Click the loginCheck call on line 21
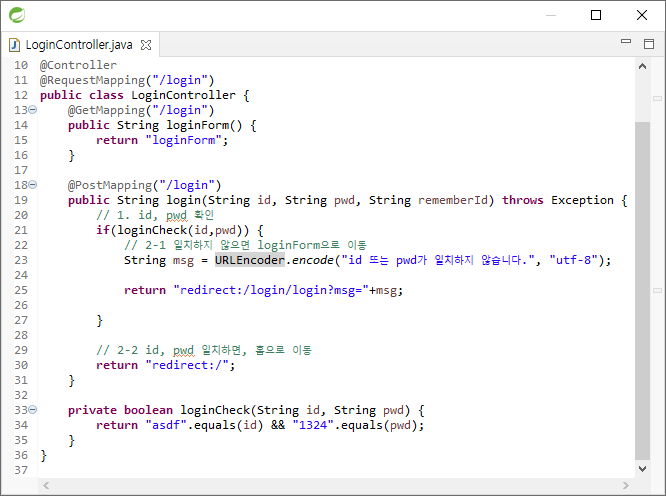This screenshot has width=666, height=496. point(152,230)
